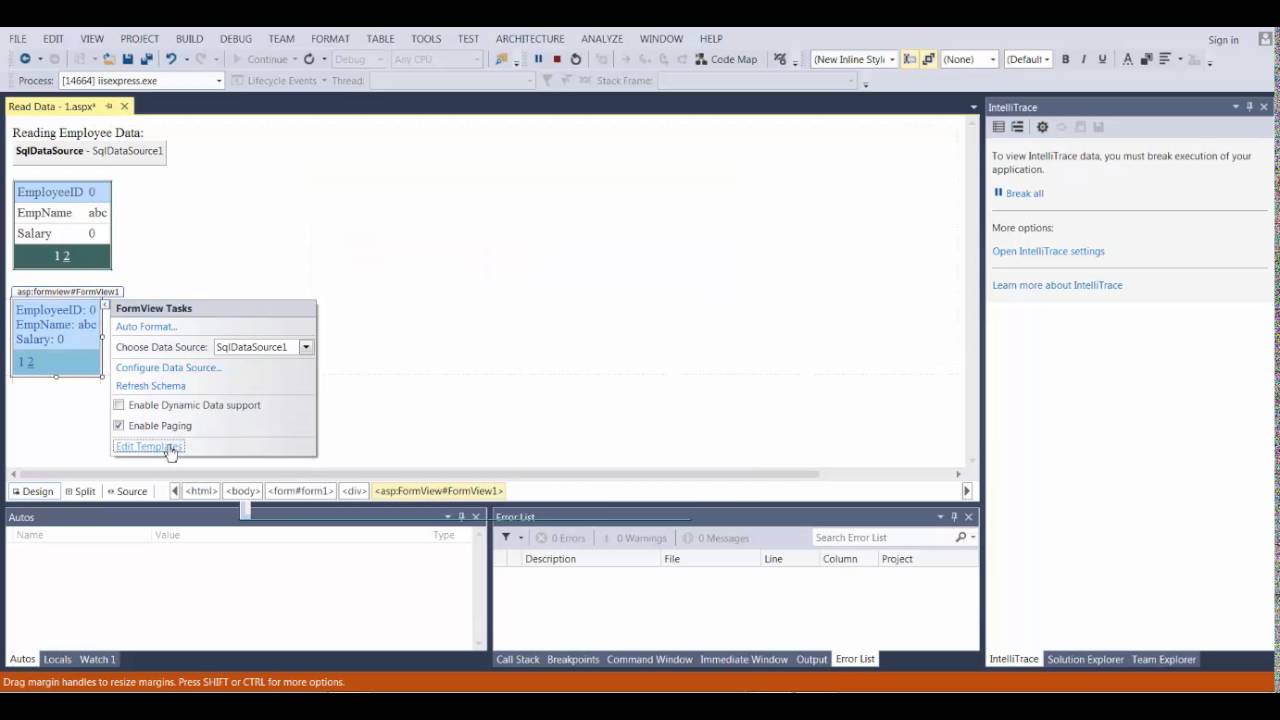1280x720 pixels.
Task: Click the Restart debugging icon
Action: (576, 59)
